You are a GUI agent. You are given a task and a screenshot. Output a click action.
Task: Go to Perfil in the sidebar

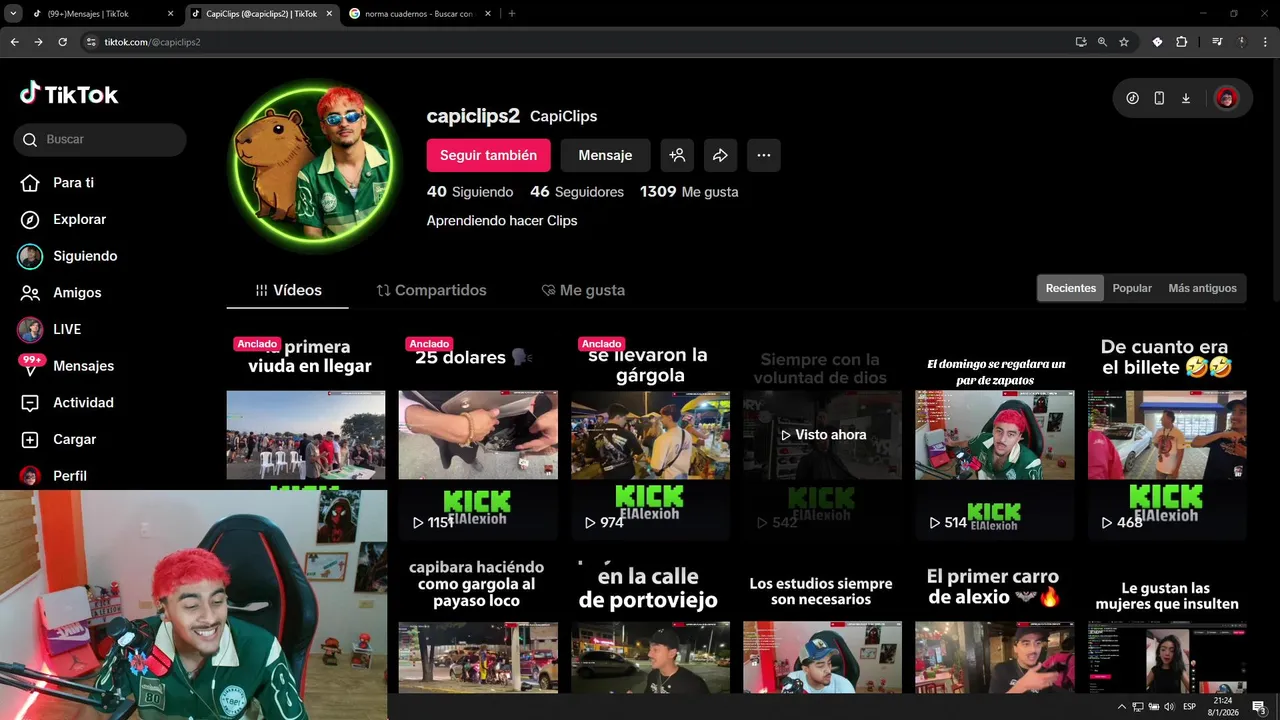[x=70, y=476]
